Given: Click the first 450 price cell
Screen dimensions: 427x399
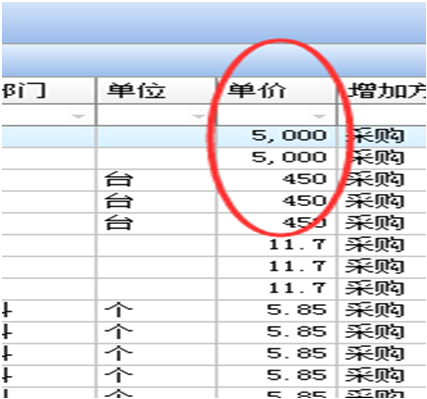Looking at the screenshot, I should pyautogui.click(x=277, y=179).
